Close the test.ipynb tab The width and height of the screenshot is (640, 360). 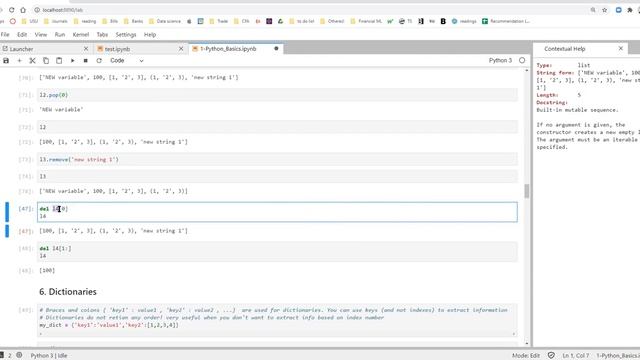[181, 49]
